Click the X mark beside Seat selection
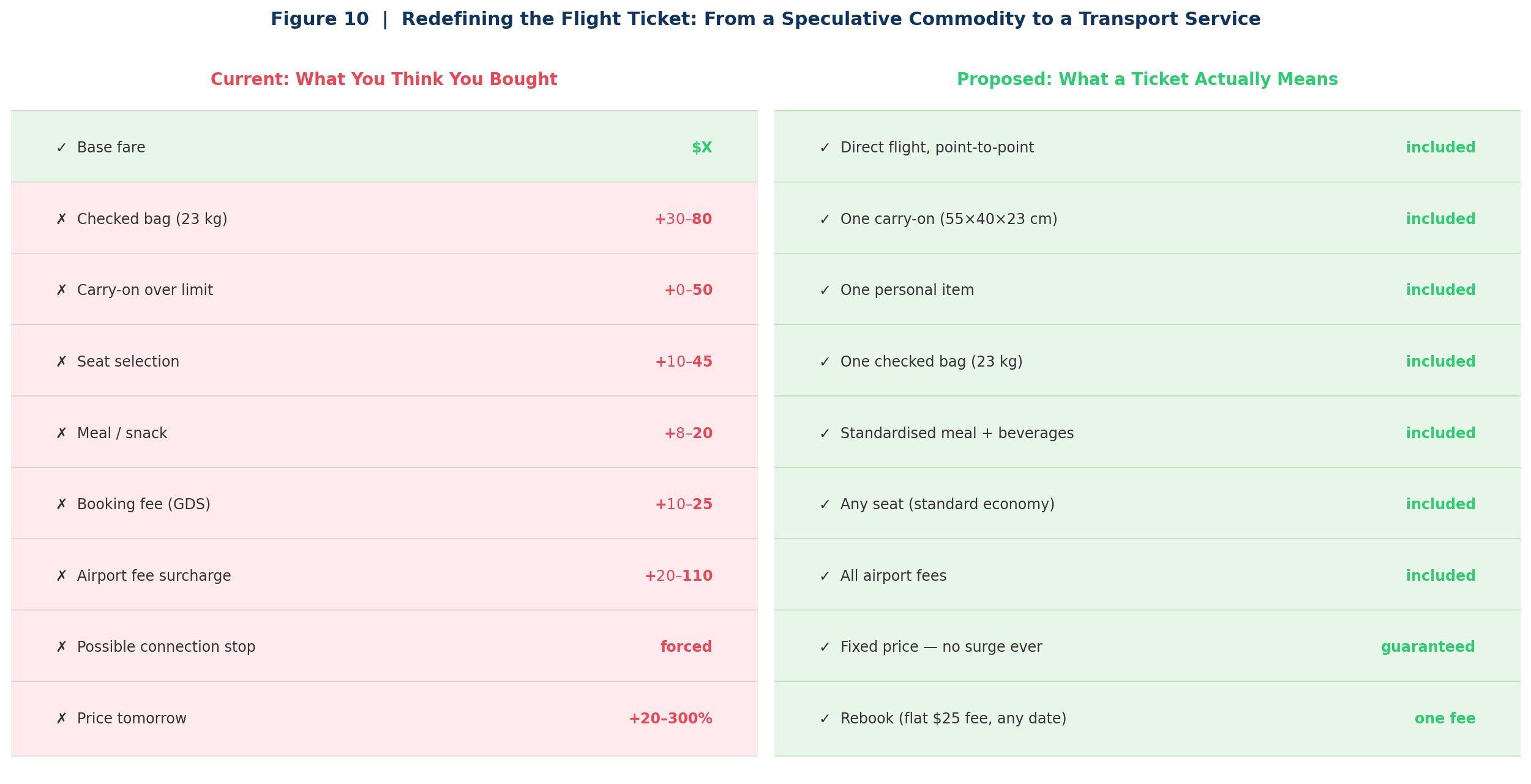Viewport: 1531px width, 784px height. click(61, 362)
